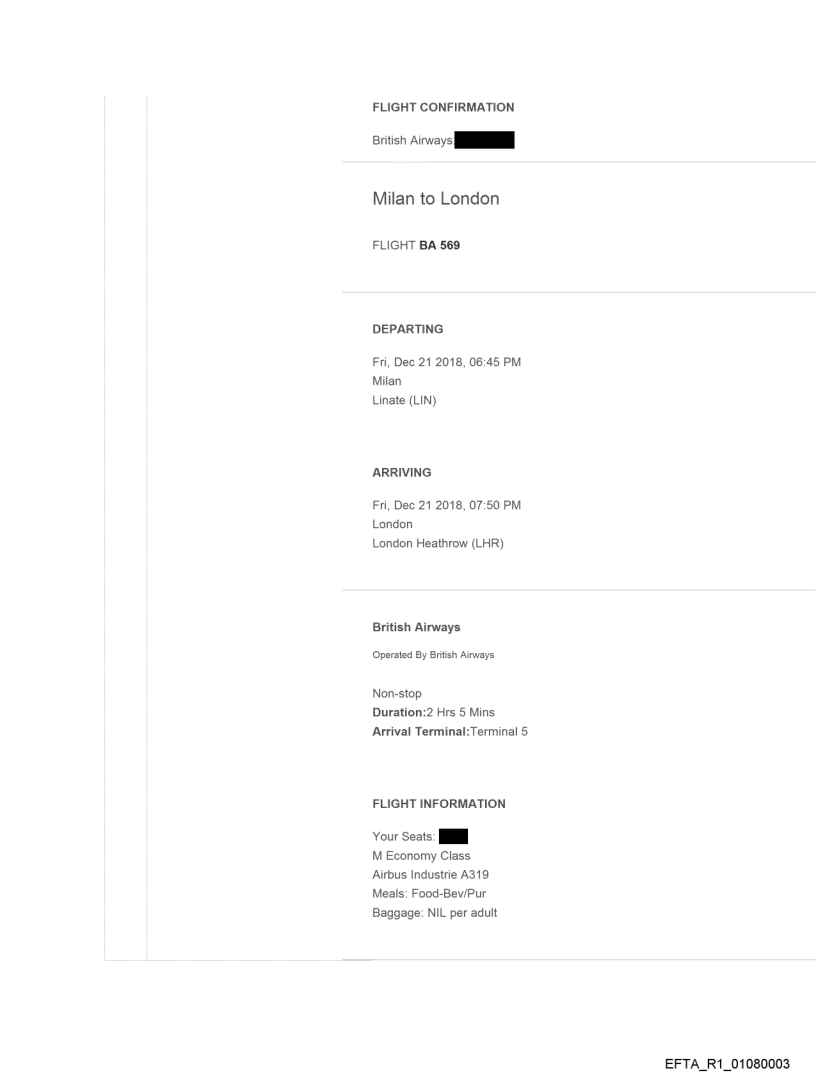Screen dimensions: 816x1073
Task: Click the Duration 2 Hrs 5 Mins line
Action: (433, 712)
